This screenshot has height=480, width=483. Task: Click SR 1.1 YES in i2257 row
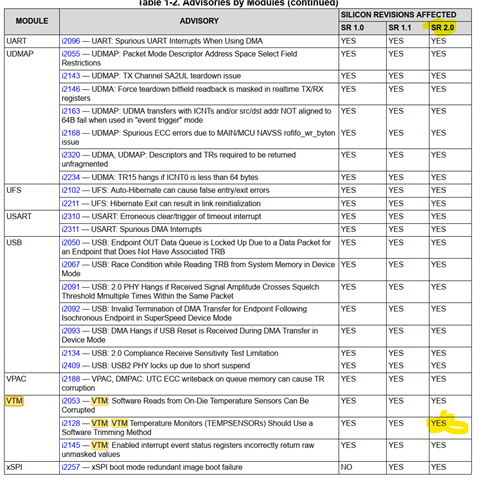(396, 467)
